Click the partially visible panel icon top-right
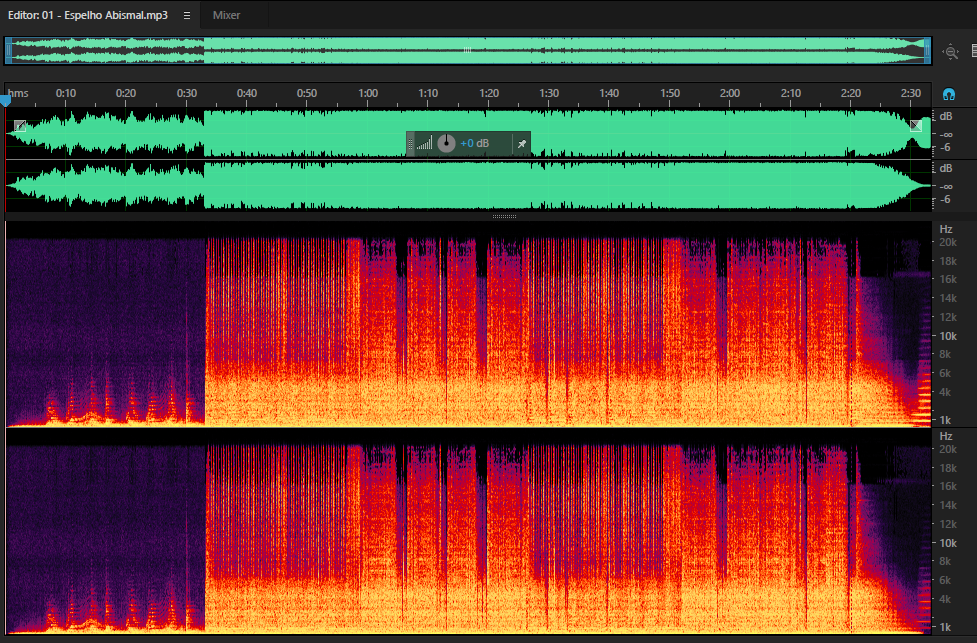 (x=974, y=51)
